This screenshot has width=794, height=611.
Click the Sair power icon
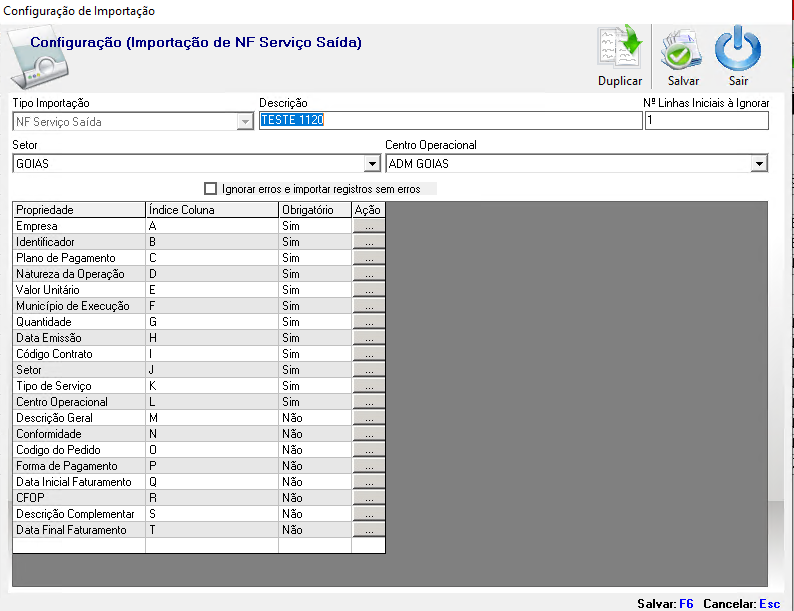(738, 49)
